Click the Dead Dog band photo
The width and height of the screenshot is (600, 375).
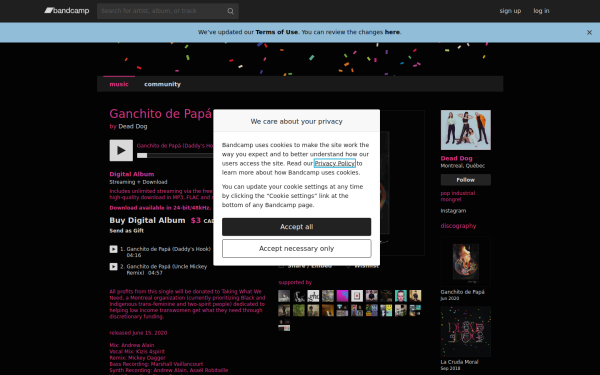(x=465, y=130)
